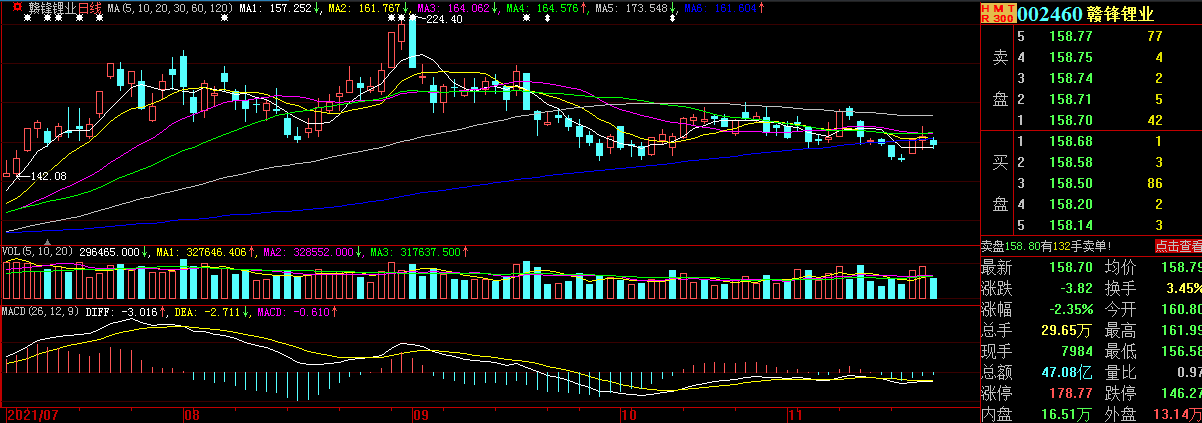
Task: Click the 142.08 low price label
Action: coord(48,176)
